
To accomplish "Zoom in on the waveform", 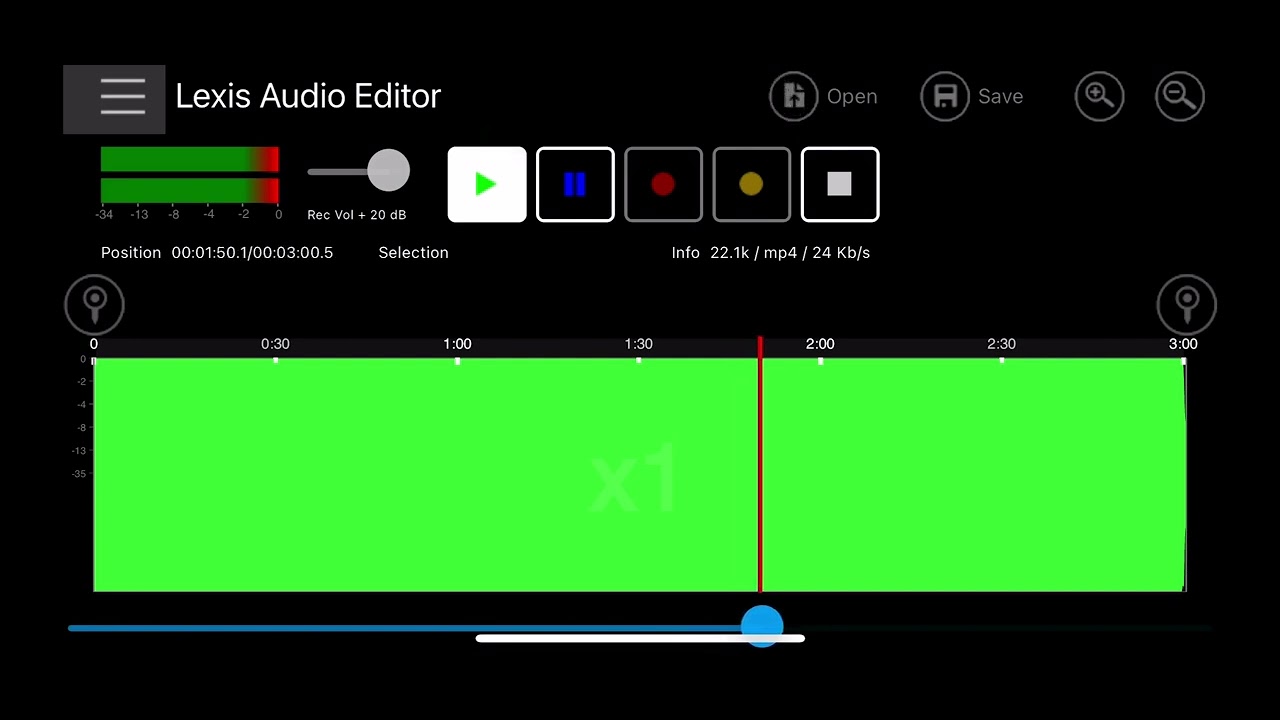I will coord(1100,97).
